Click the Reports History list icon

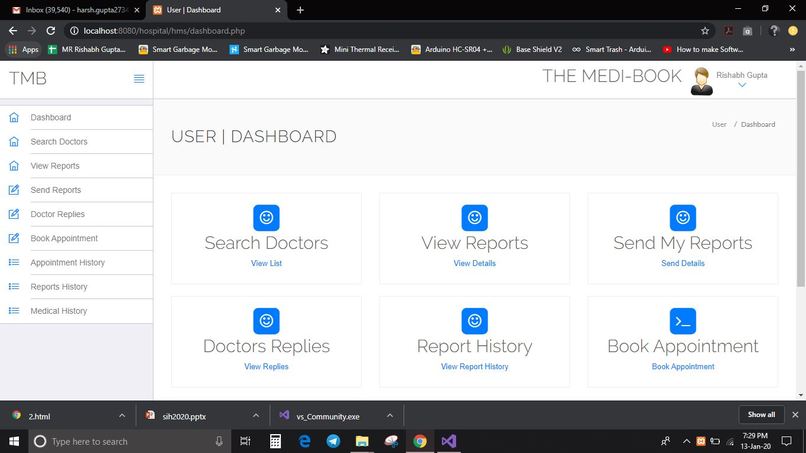(14, 286)
